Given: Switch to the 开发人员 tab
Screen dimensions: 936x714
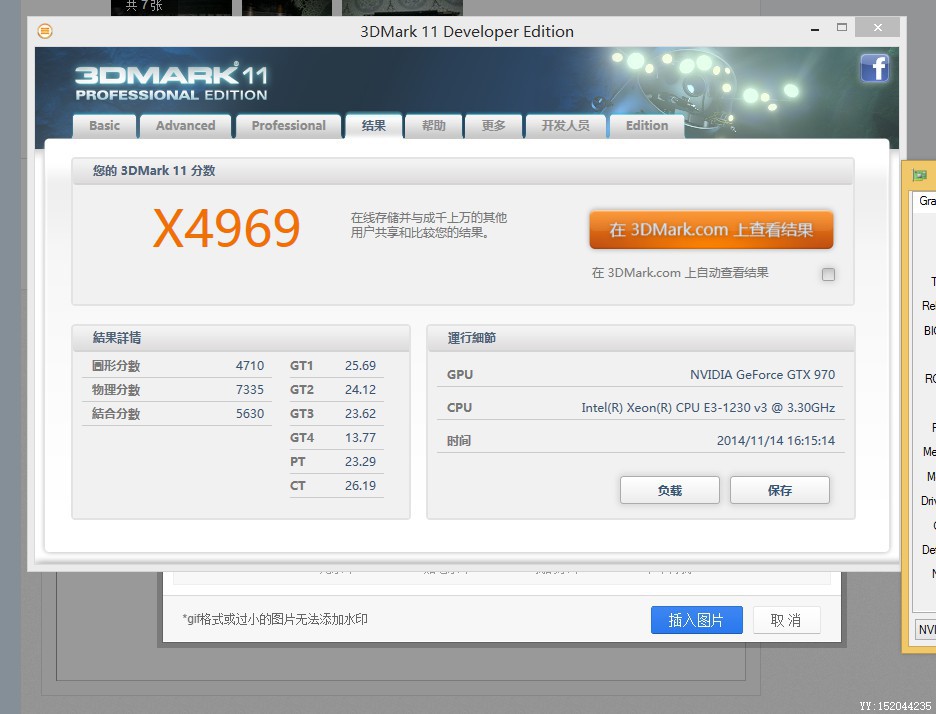Looking at the screenshot, I should (565, 126).
